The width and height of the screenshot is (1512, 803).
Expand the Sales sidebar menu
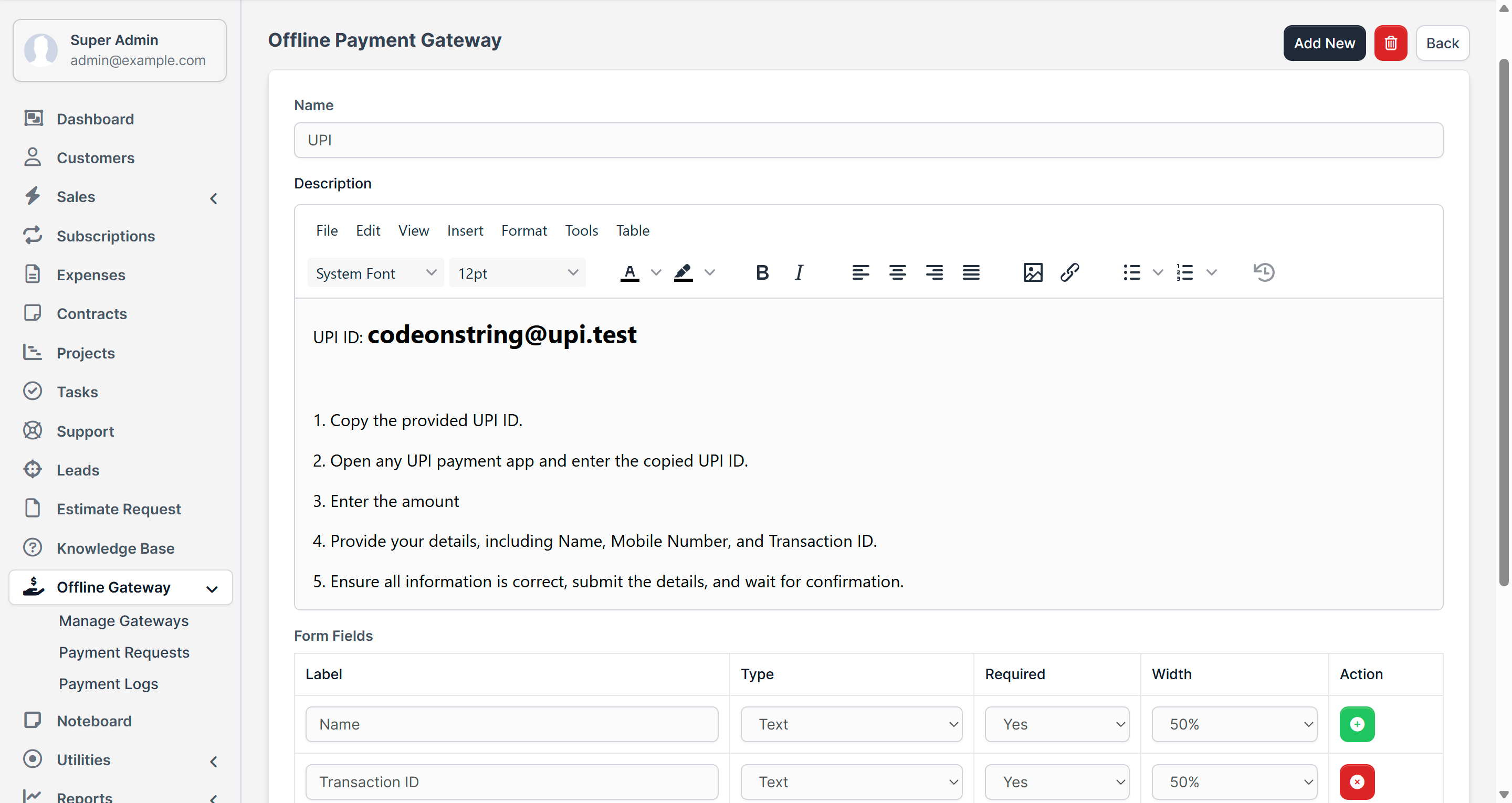pos(120,197)
